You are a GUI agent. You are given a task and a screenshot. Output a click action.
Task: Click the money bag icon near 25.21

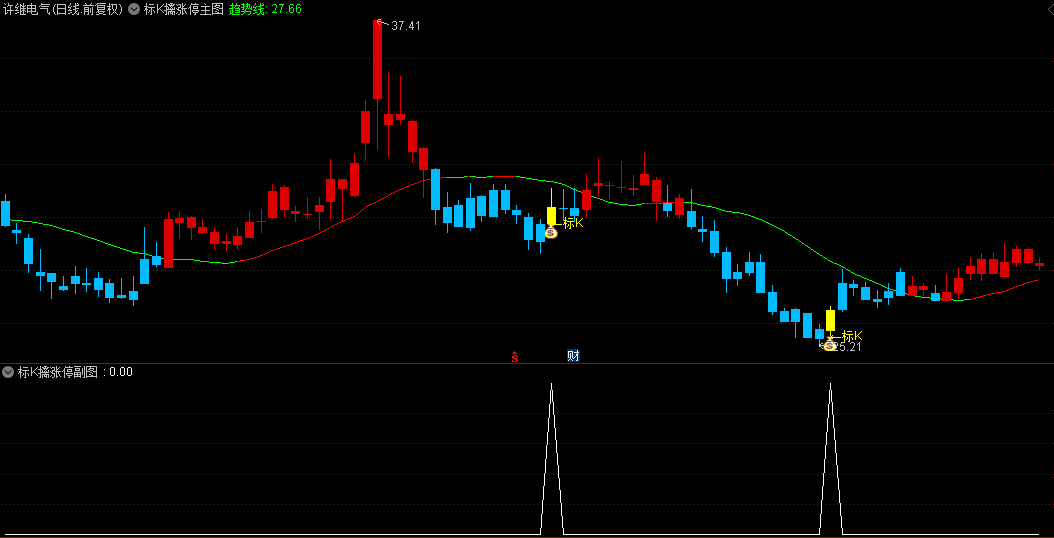tap(830, 344)
